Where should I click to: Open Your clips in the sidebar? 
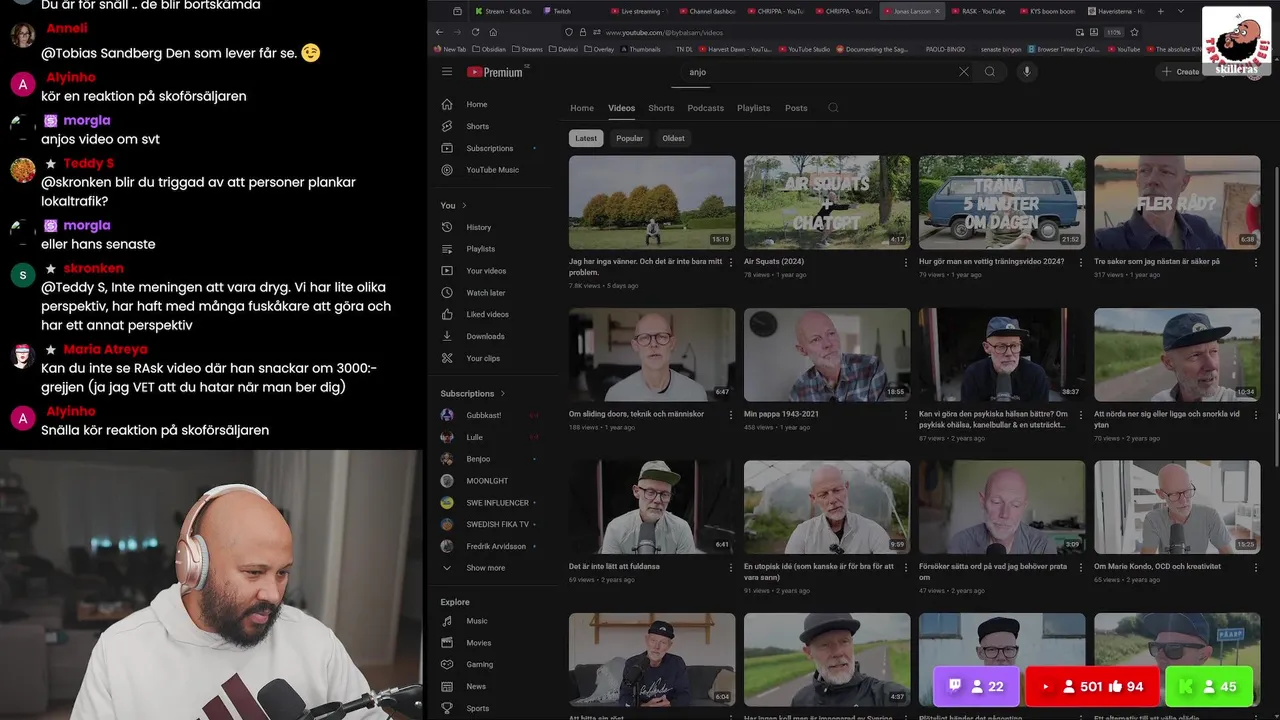[x=483, y=358]
